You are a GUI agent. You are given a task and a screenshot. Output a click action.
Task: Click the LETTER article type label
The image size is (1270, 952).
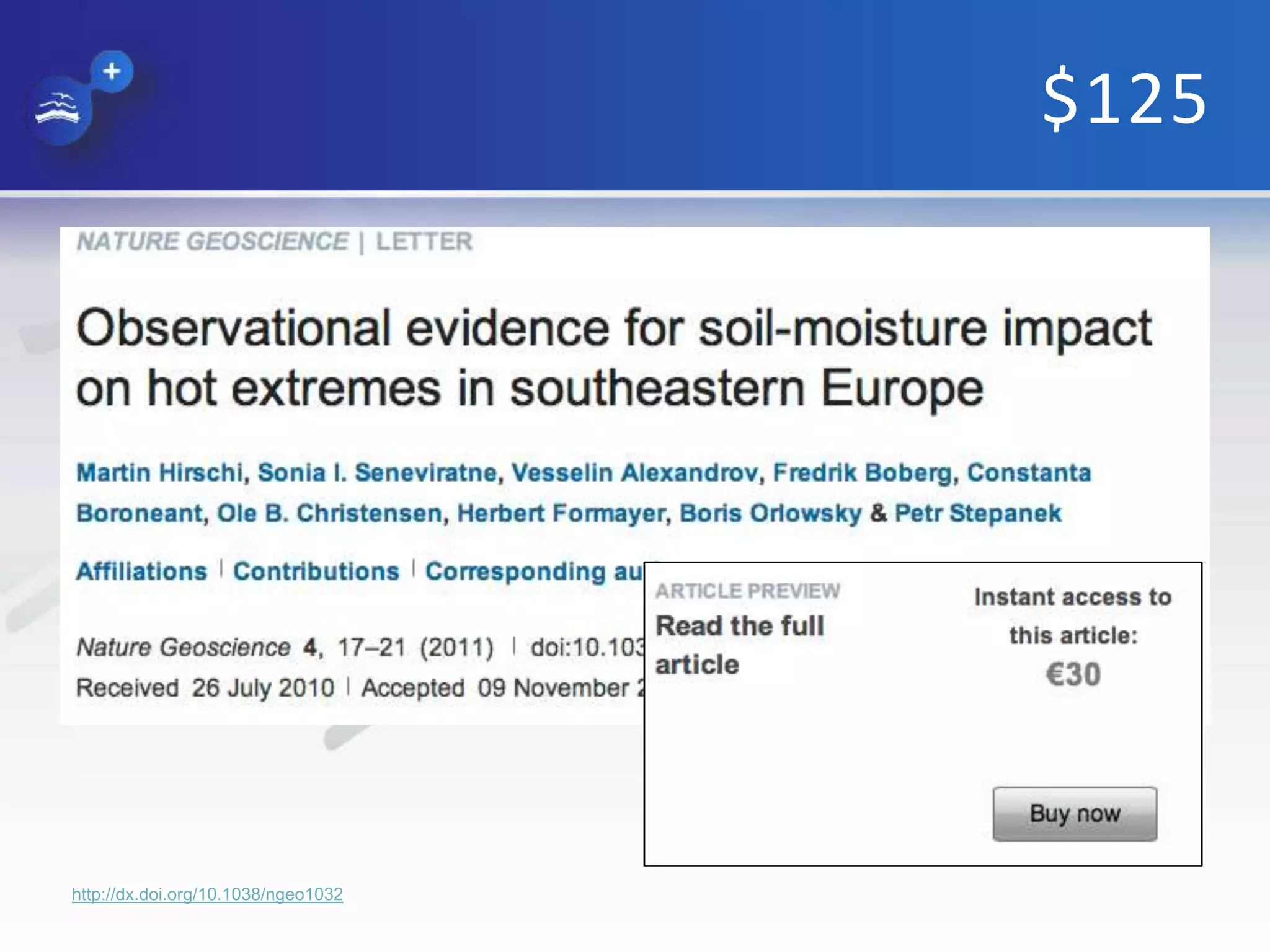pyautogui.click(x=424, y=241)
